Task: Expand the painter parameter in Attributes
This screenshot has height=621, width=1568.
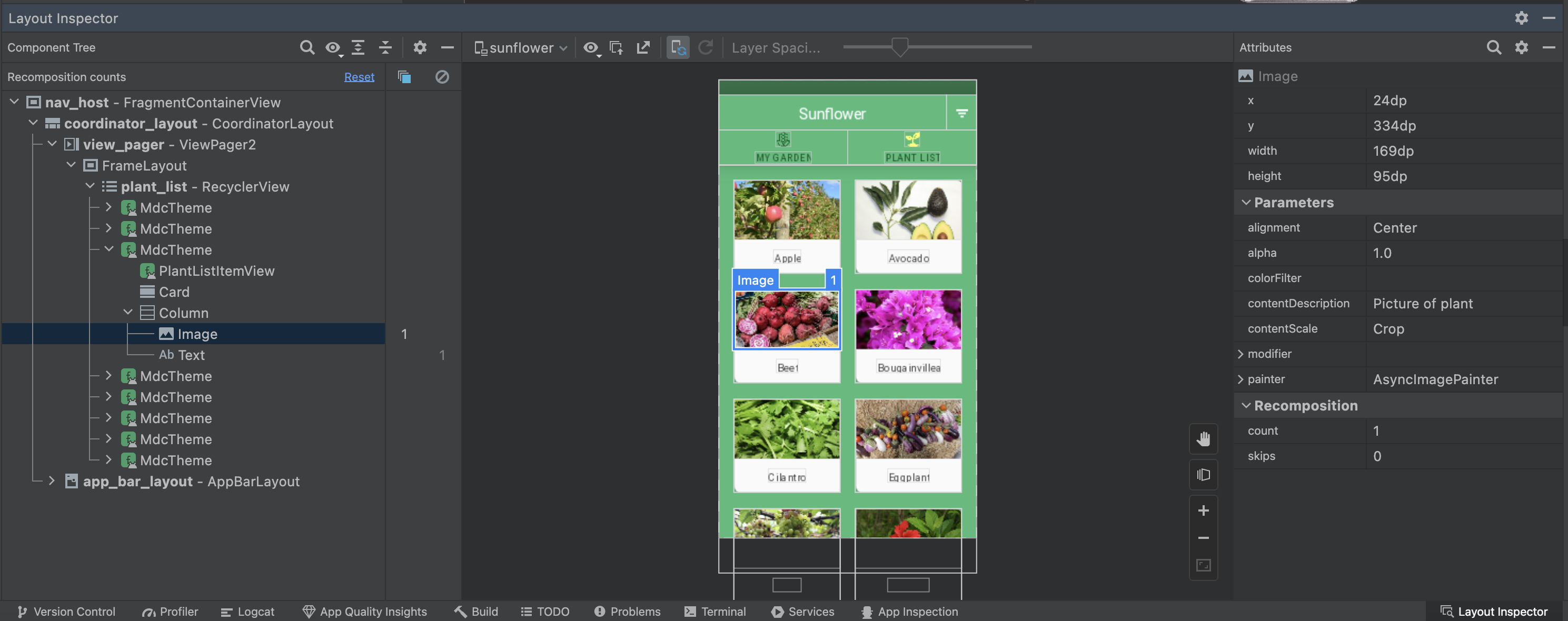Action: pos(1240,379)
